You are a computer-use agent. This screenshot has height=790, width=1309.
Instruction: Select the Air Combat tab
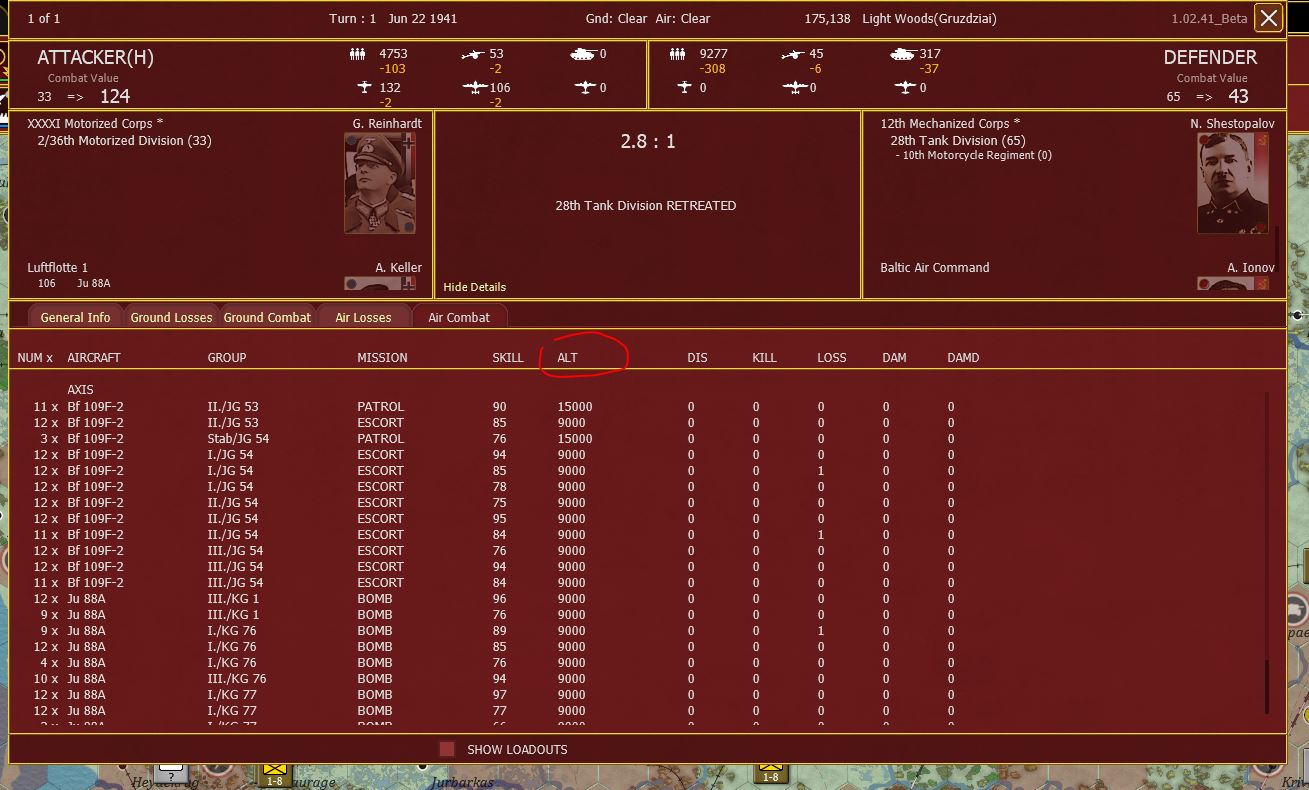click(x=459, y=317)
